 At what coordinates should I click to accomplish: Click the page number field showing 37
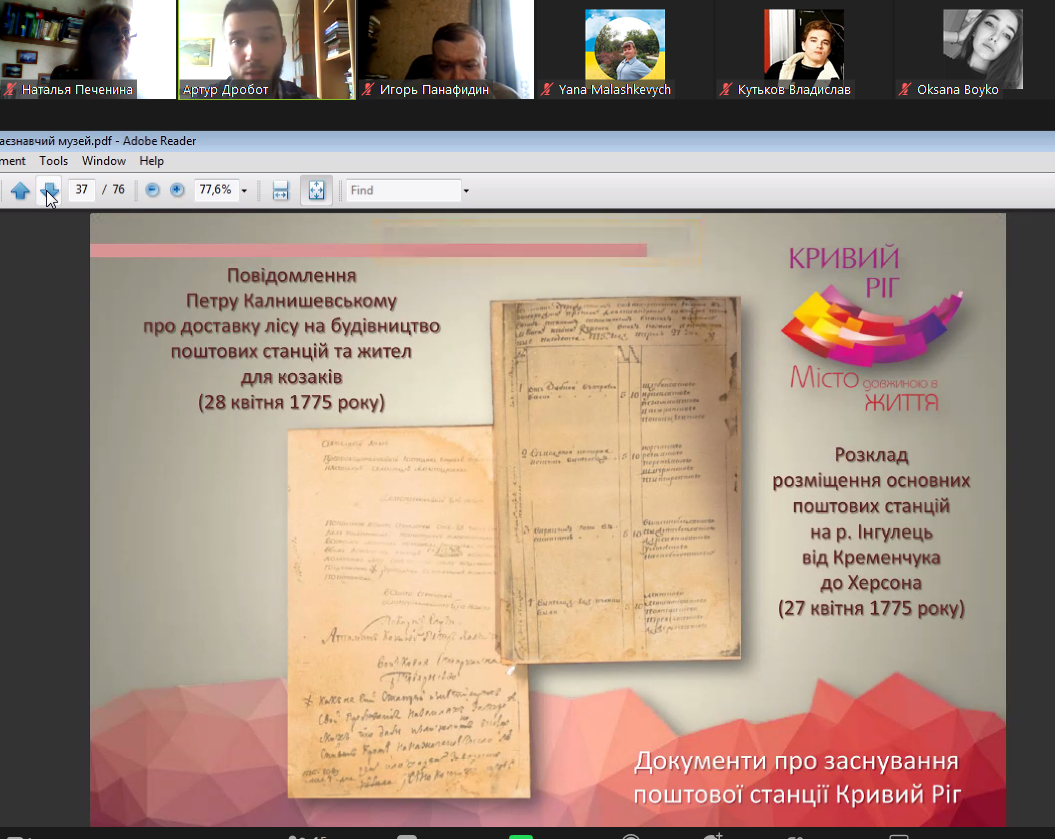tap(82, 190)
